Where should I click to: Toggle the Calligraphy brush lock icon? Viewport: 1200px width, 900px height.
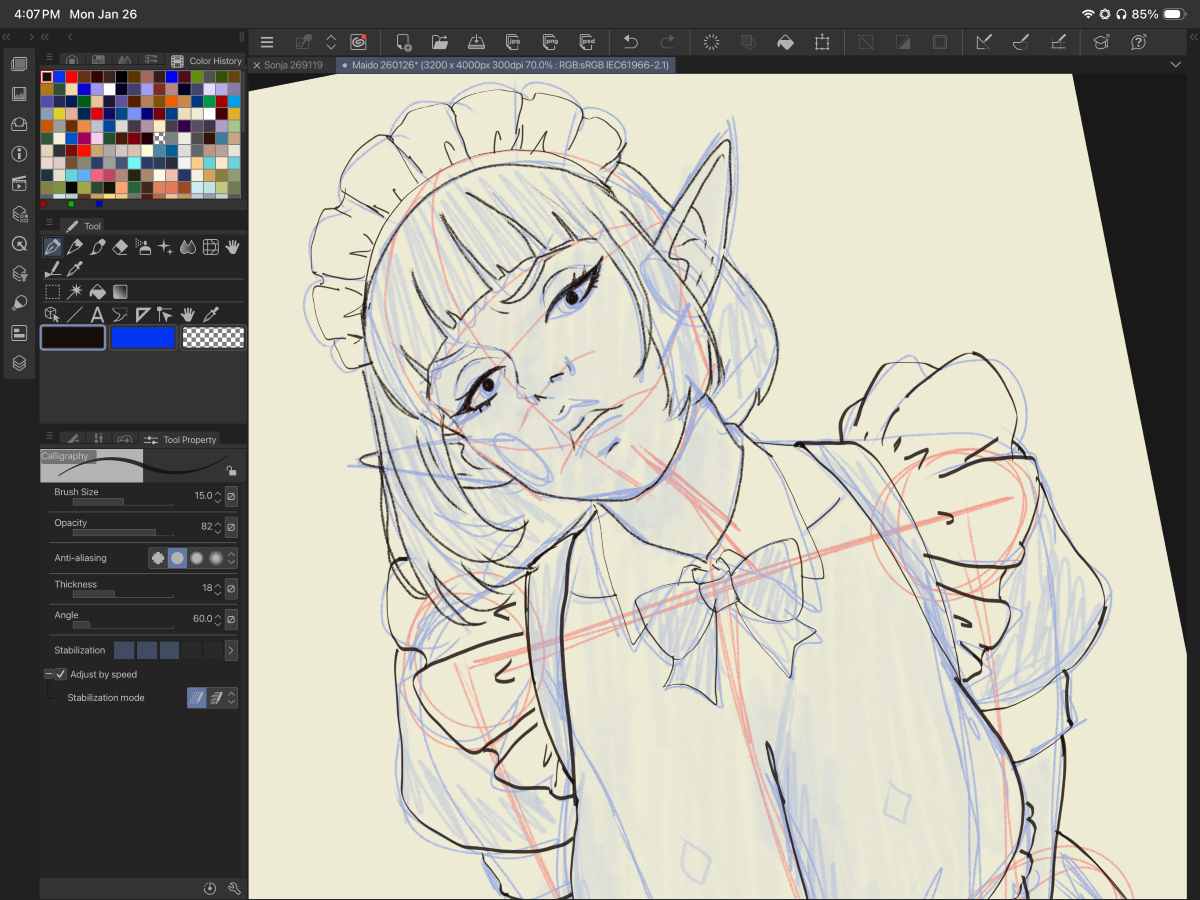[x=231, y=471]
